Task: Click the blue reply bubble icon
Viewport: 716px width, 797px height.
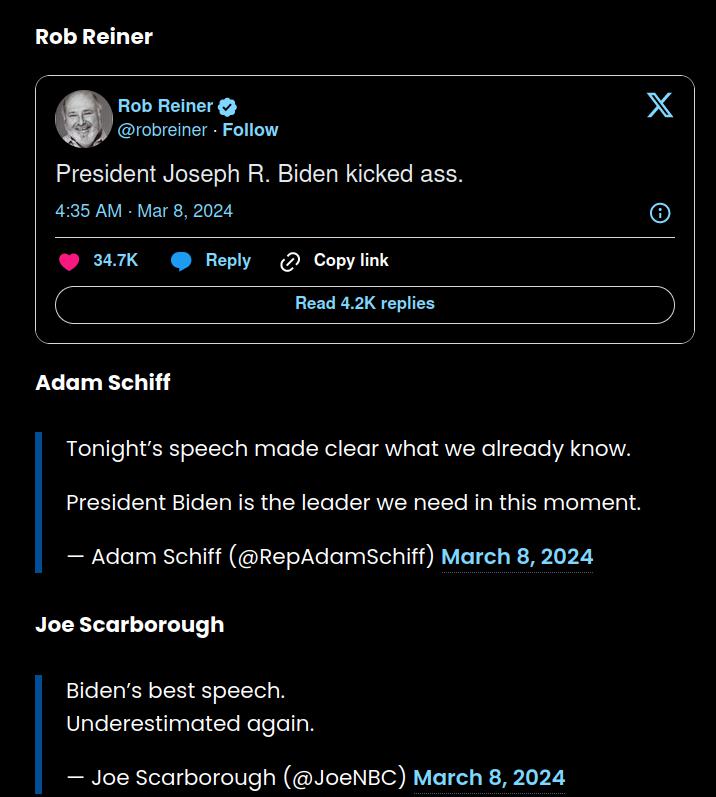Action: pyautogui.click(x=181, y=261)
